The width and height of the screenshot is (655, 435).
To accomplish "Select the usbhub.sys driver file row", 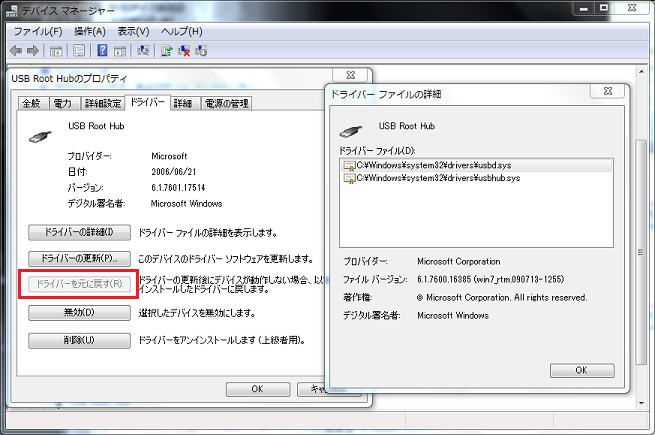I will 476,178.
